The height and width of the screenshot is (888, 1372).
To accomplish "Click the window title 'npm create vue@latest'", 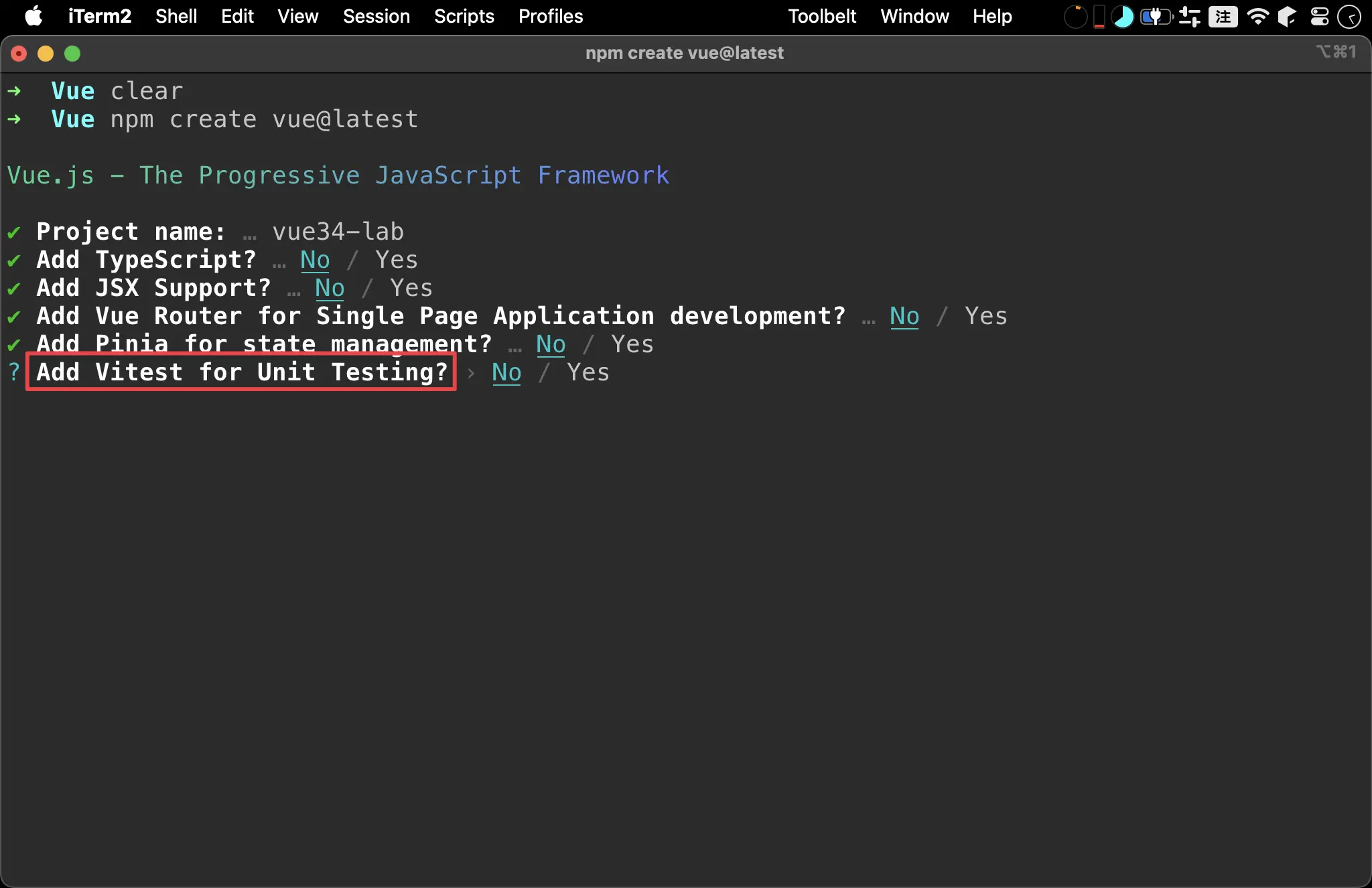I will pyautogui.click(x=685, y=53).
